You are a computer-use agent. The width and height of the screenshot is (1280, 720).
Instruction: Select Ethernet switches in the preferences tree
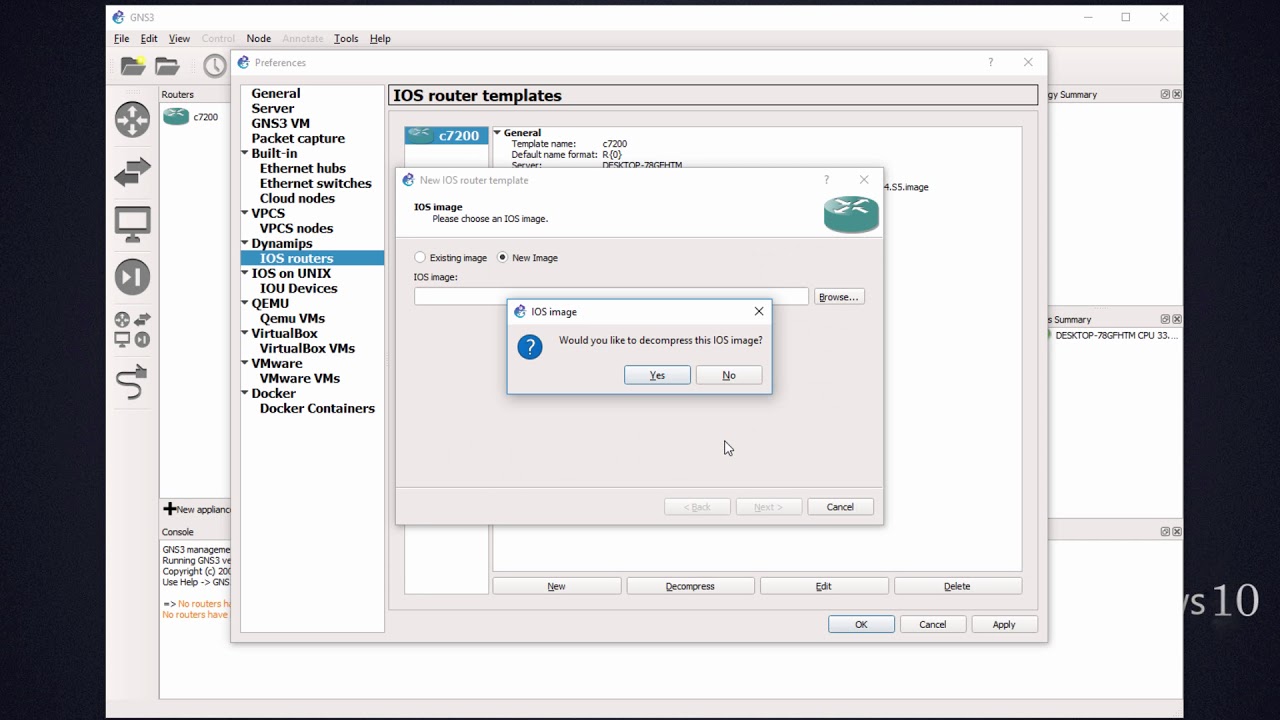click(316, 183)
